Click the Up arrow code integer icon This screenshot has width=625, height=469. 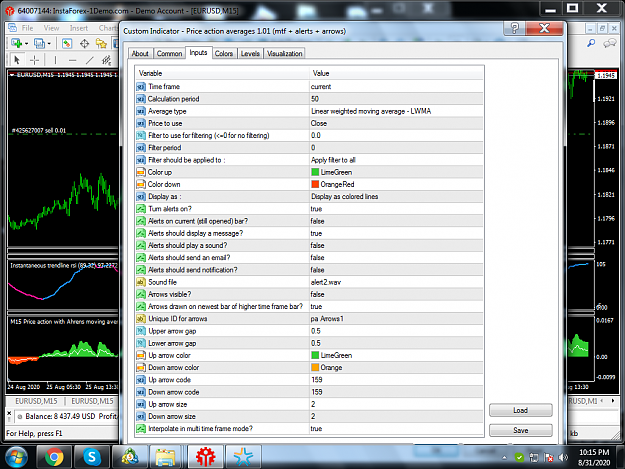point(141,380)
